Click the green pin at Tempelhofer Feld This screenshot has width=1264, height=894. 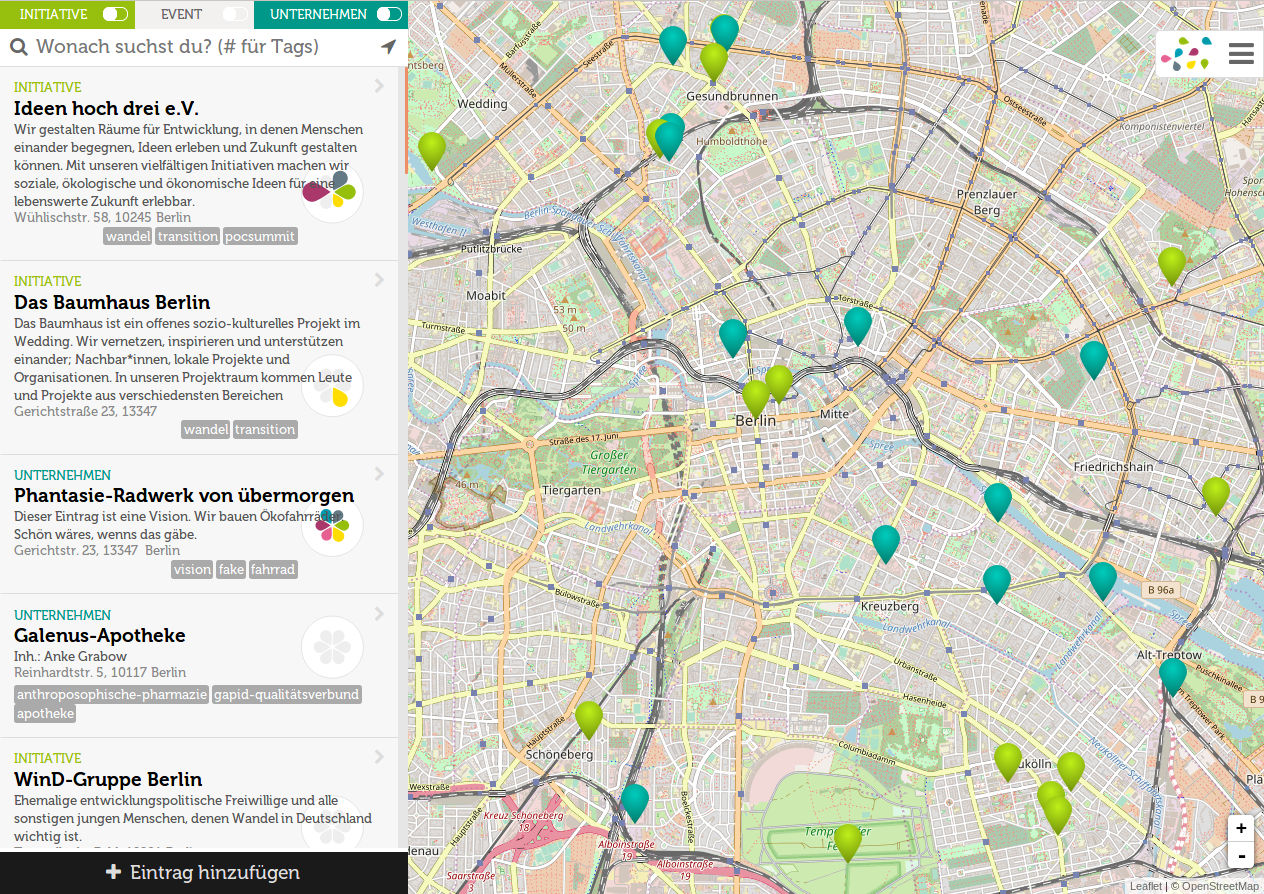pos(848,841)
